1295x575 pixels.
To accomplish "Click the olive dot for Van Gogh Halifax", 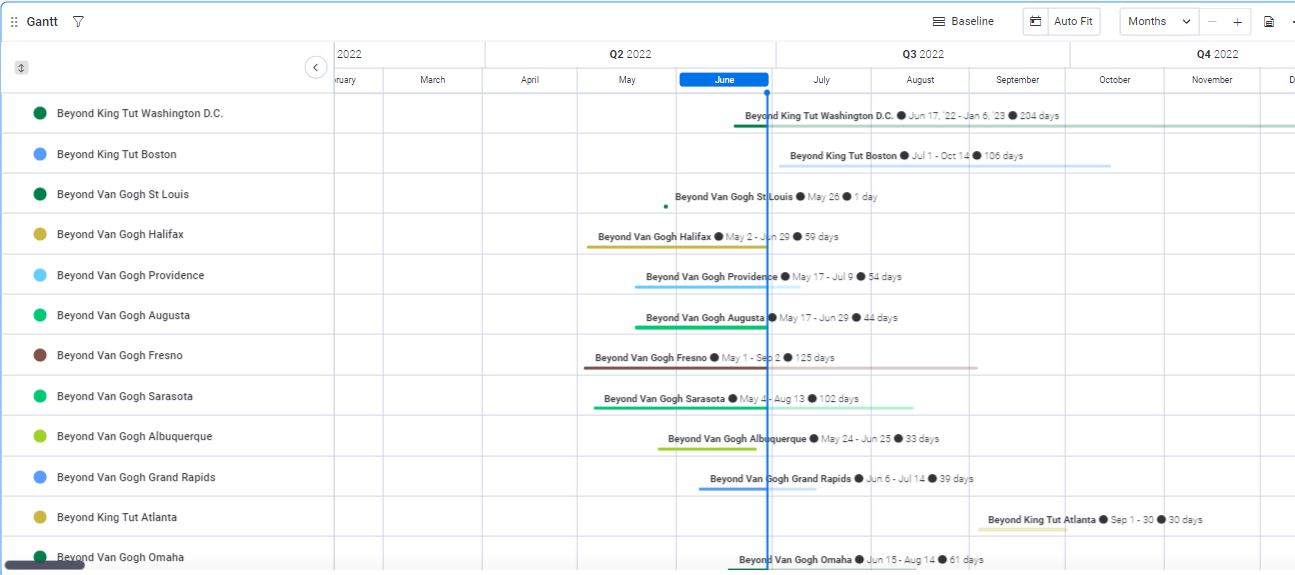I will coord(40,234).
